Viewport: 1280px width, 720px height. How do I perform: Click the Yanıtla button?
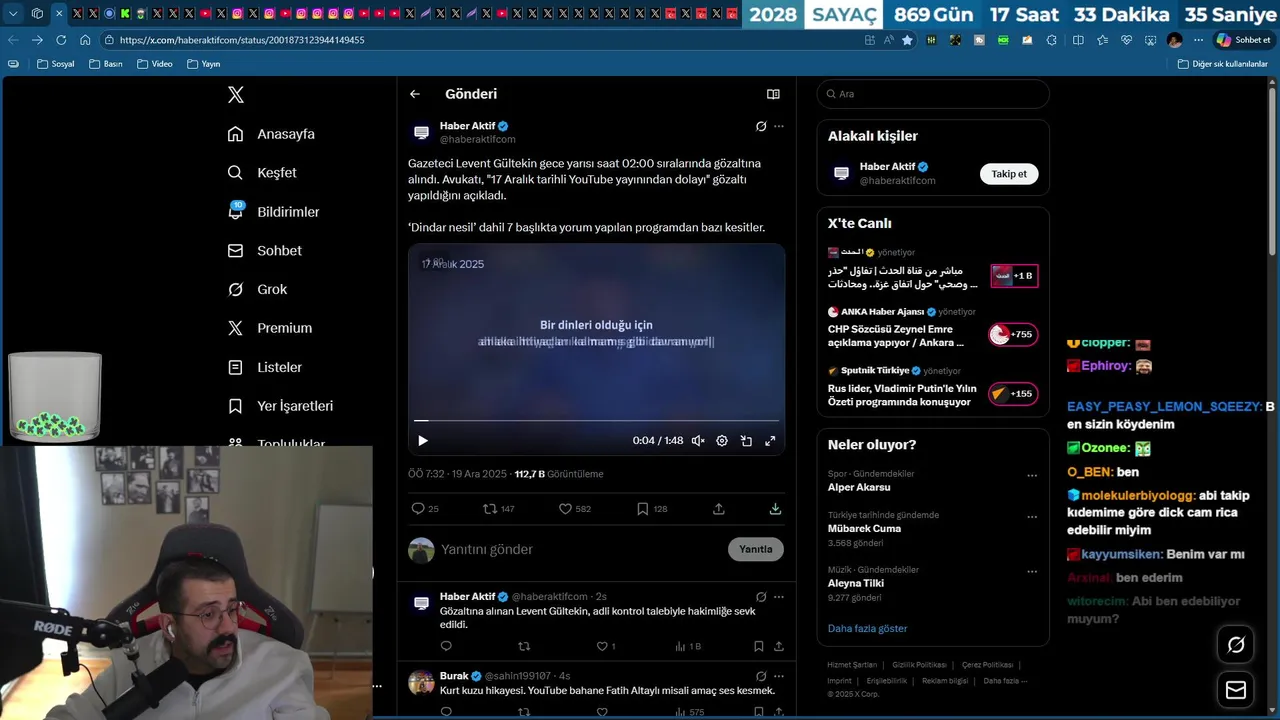[756, 549]
